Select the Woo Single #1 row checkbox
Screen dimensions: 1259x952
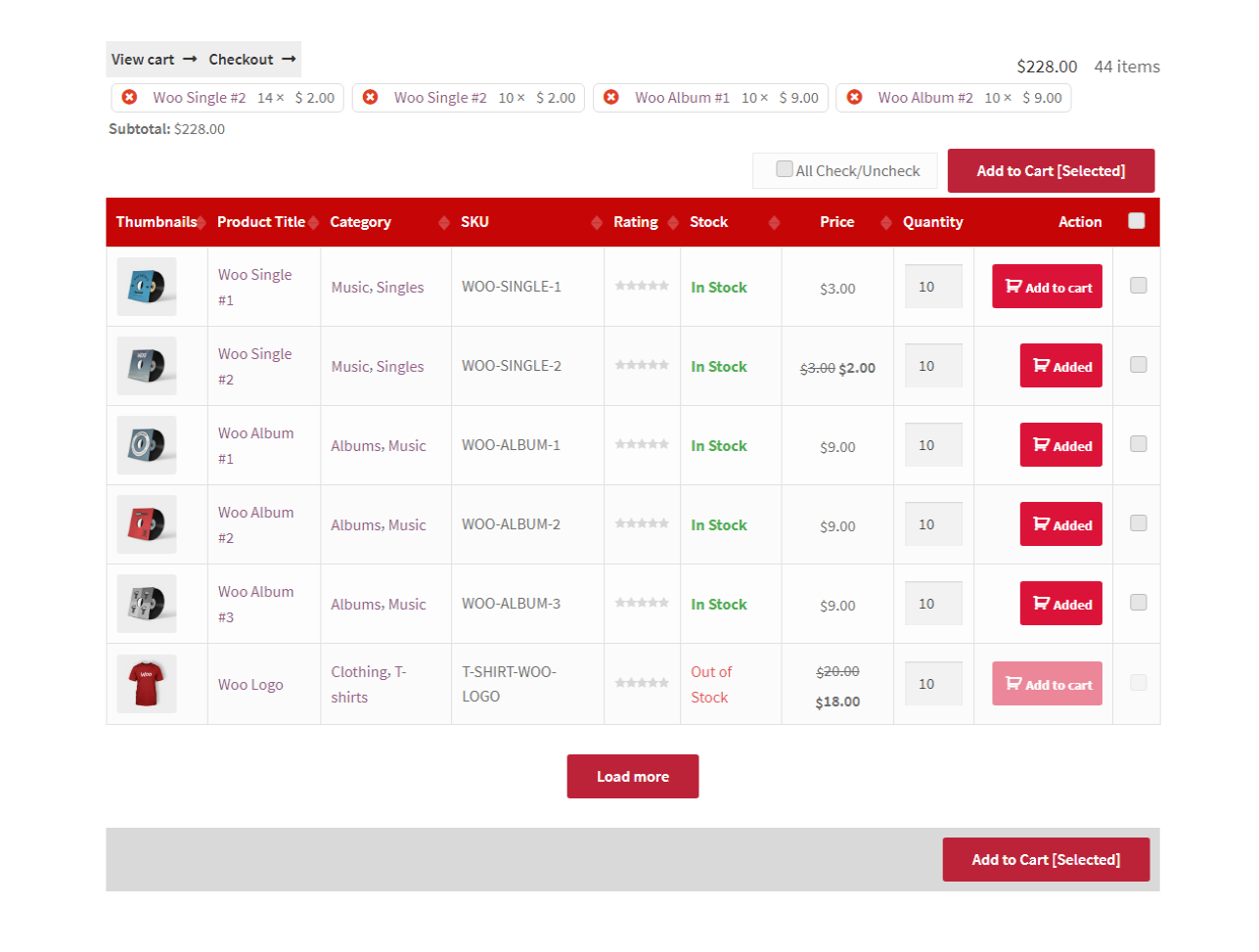(x=1138, y=286)
